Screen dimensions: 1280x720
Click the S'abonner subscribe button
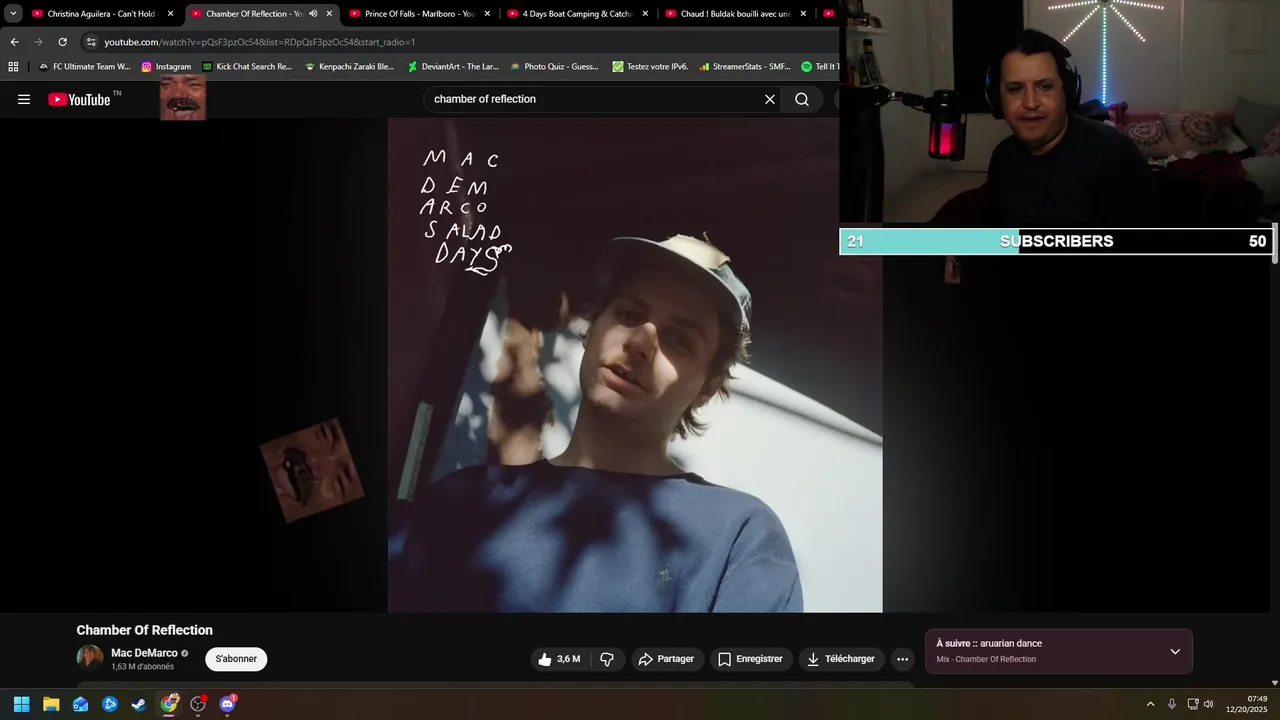(x=236, y=659)
